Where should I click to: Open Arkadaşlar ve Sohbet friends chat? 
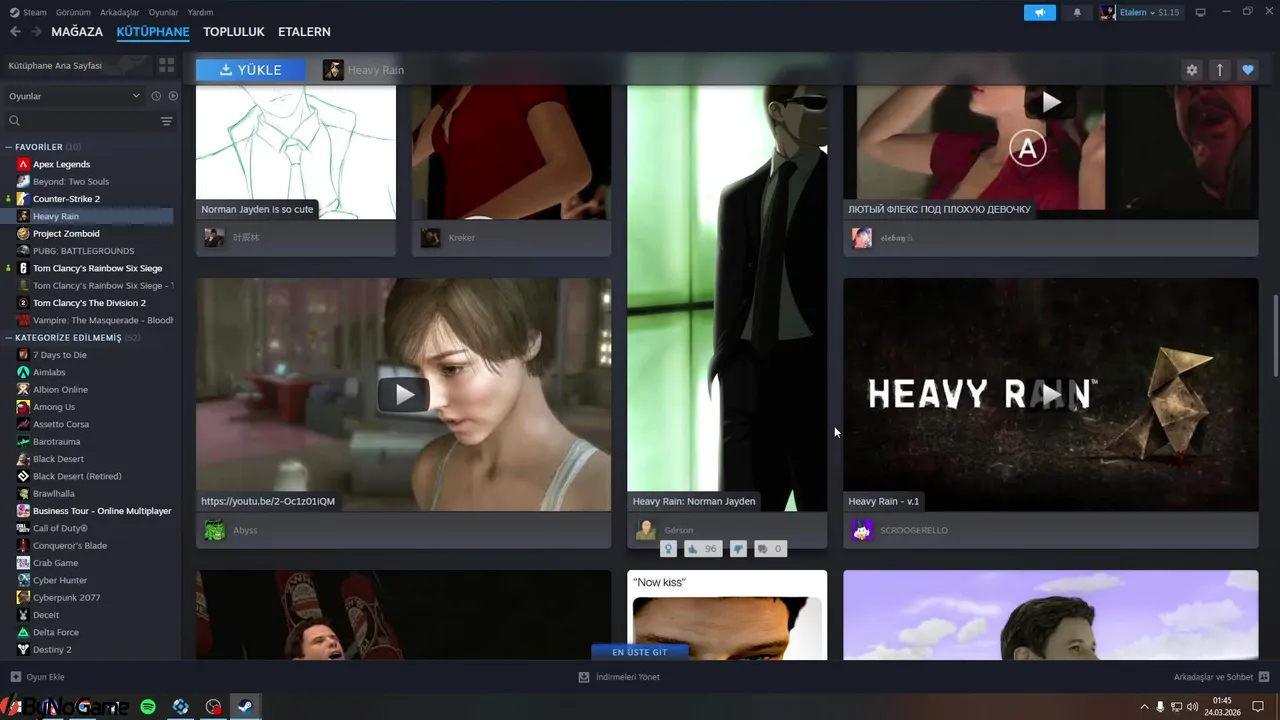1222,677
